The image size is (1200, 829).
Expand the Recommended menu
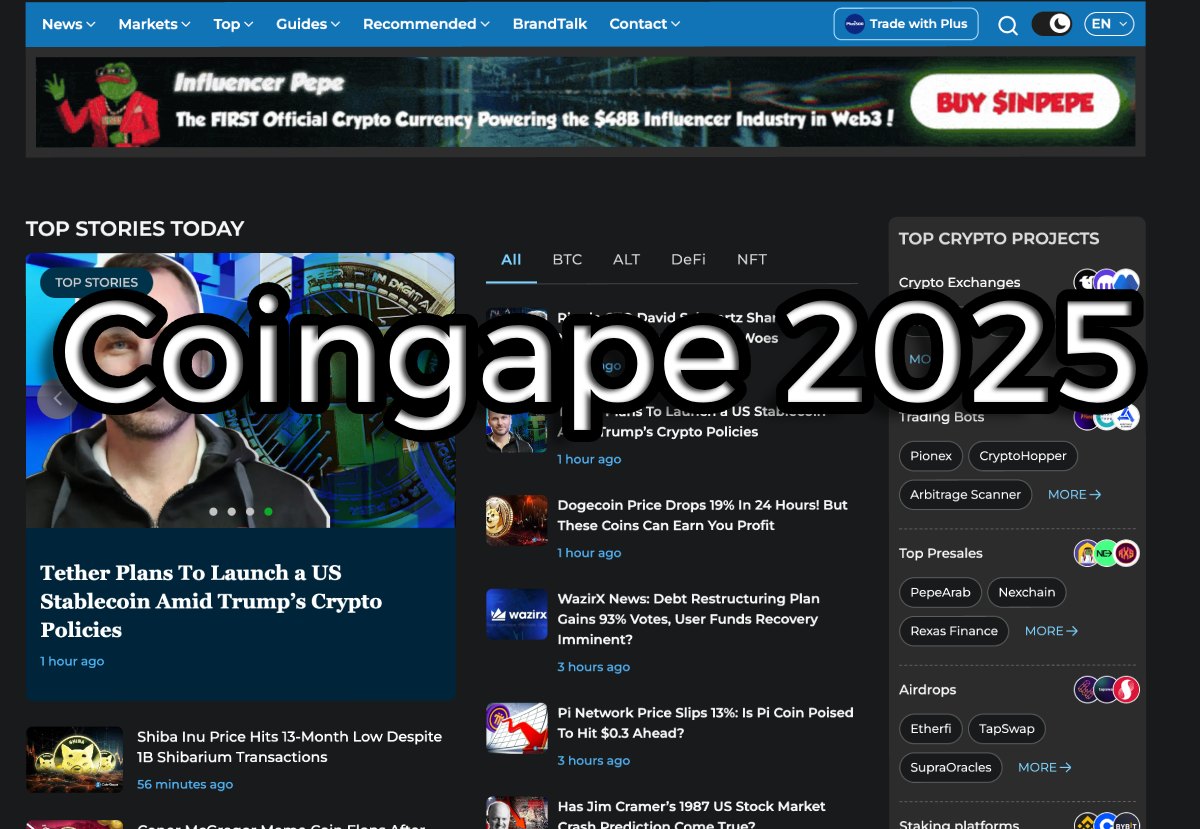pos(426,24)
